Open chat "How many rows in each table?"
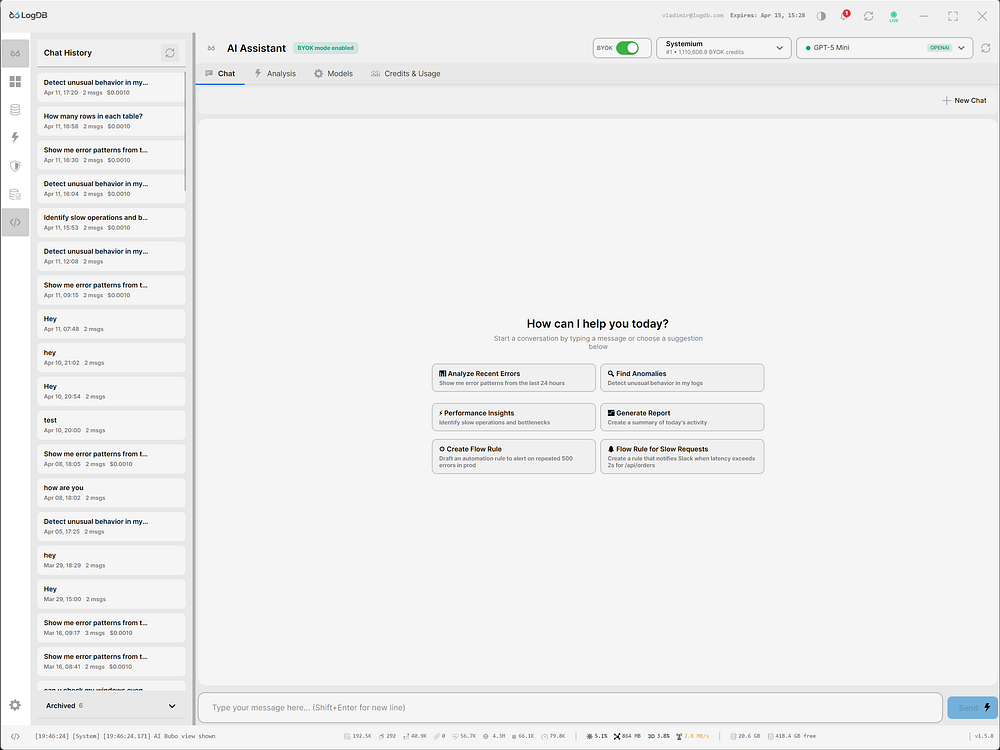This screenshot has width=1000, height=750. pyautogui.click(x=111, y=121)
